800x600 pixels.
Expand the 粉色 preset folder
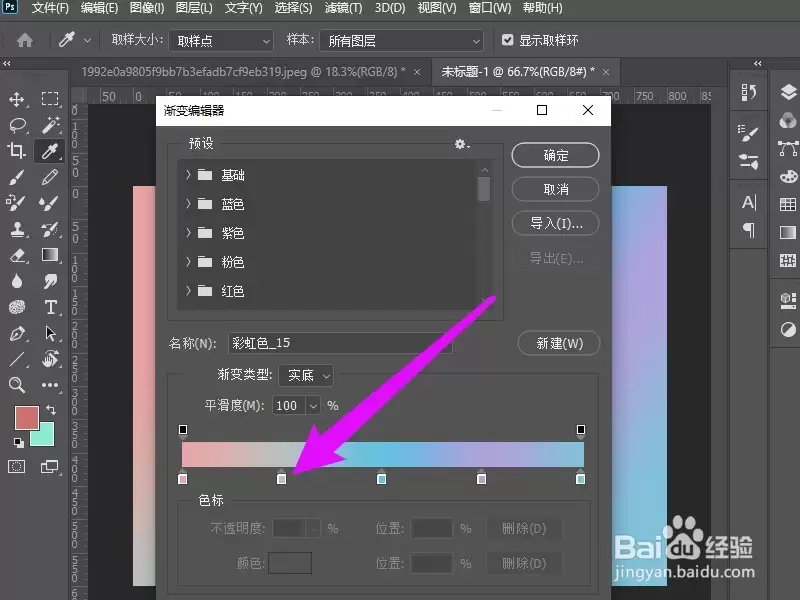coord(188,262)
